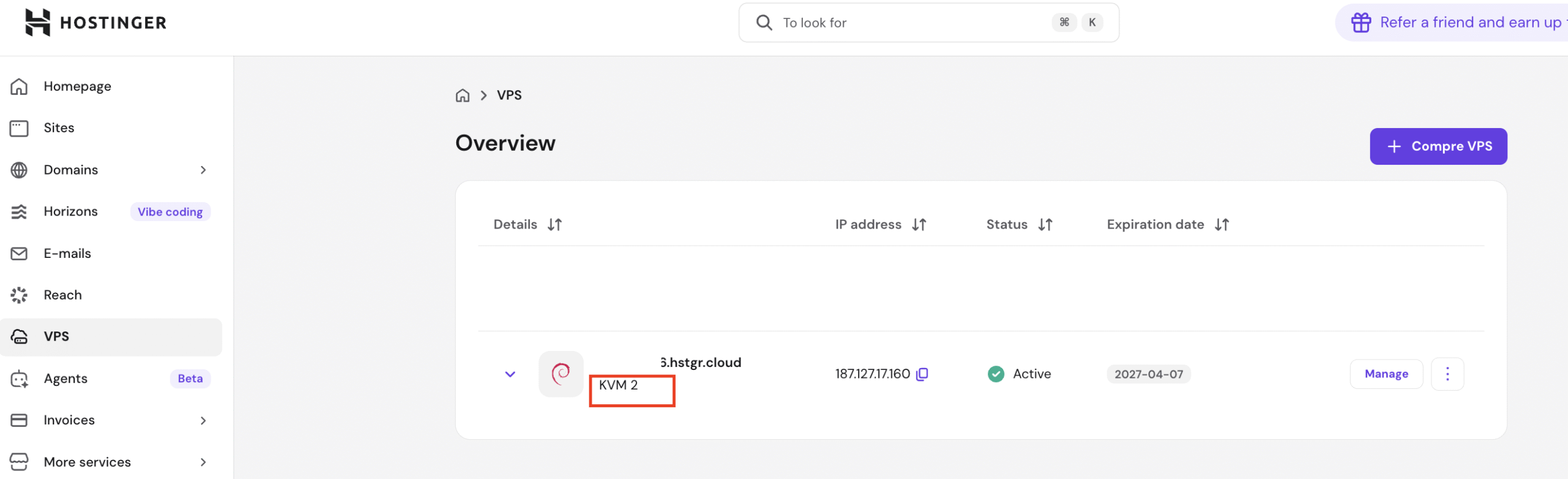
Task: Click the search field
Action: (913, 23)
